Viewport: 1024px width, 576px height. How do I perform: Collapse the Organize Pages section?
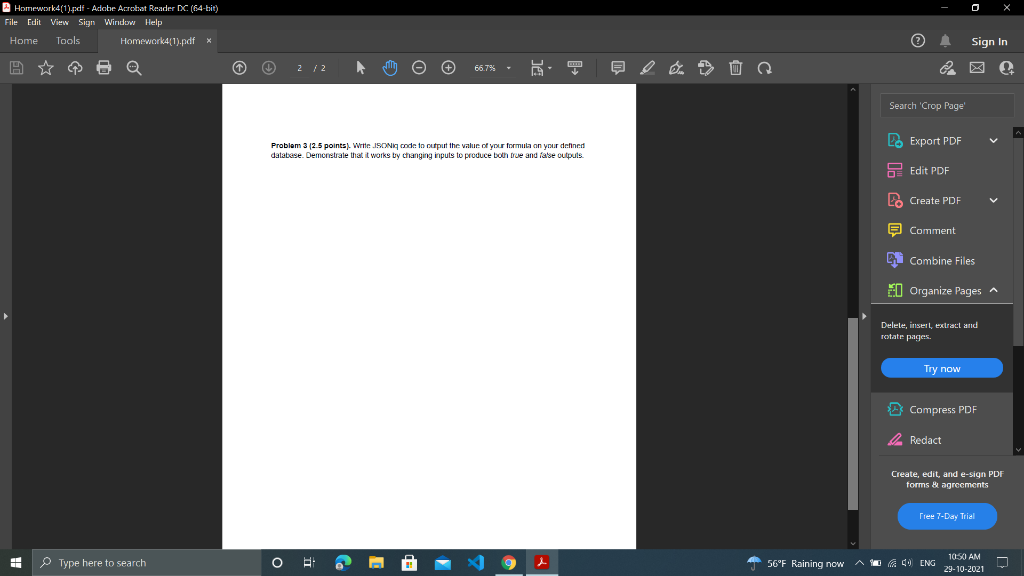pos(993,290)
